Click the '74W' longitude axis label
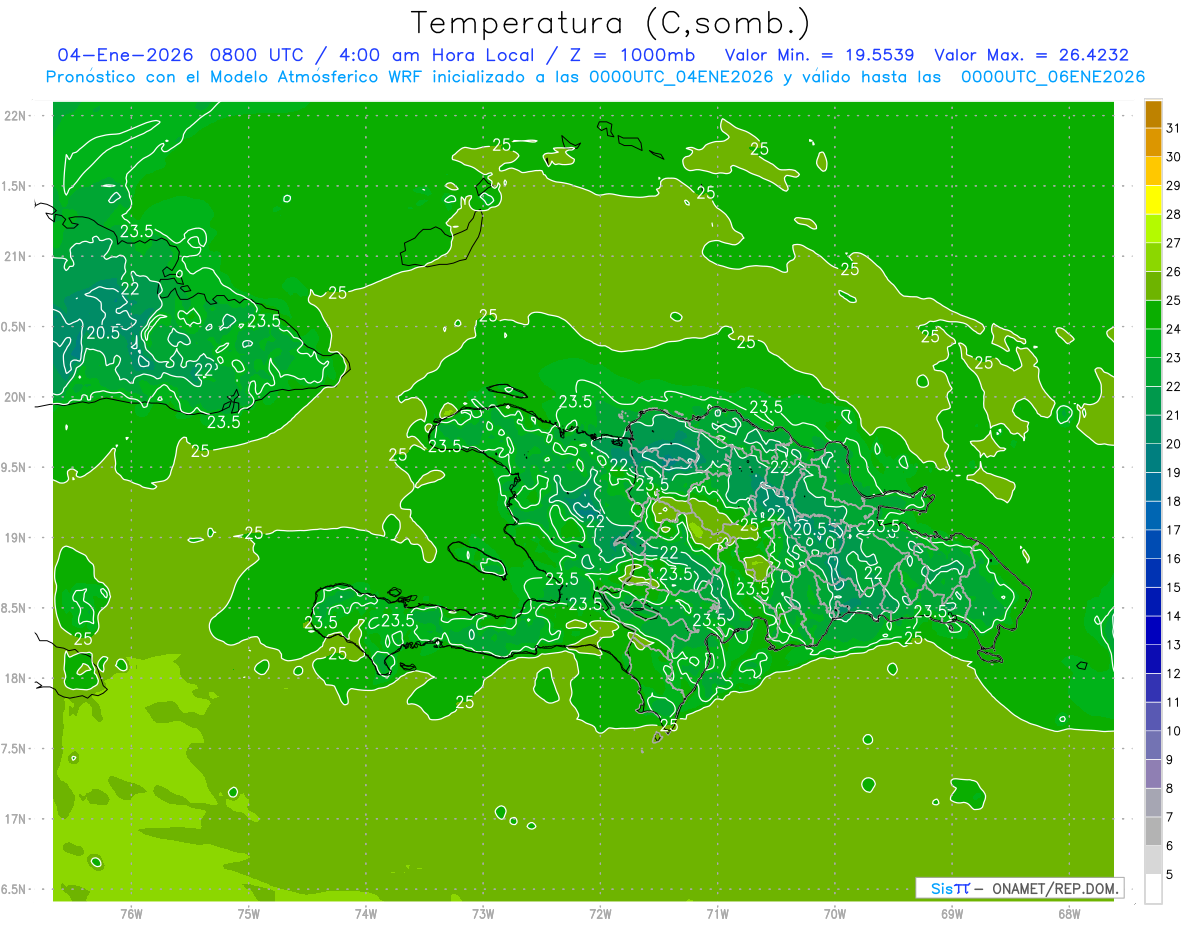1200x927 pixels. point(366,912)
